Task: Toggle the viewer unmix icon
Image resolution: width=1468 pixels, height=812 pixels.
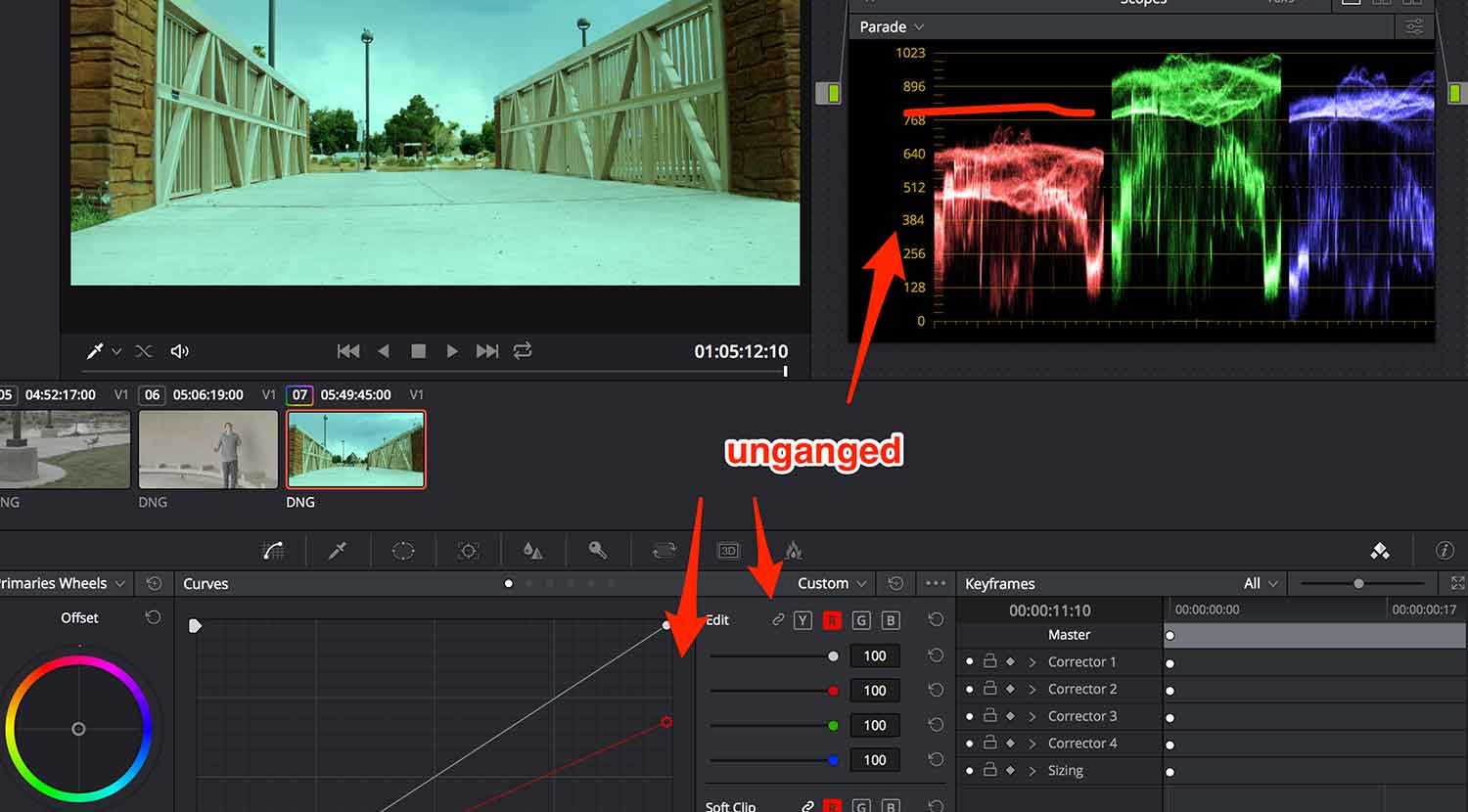Action: click(x=144, y=350)
